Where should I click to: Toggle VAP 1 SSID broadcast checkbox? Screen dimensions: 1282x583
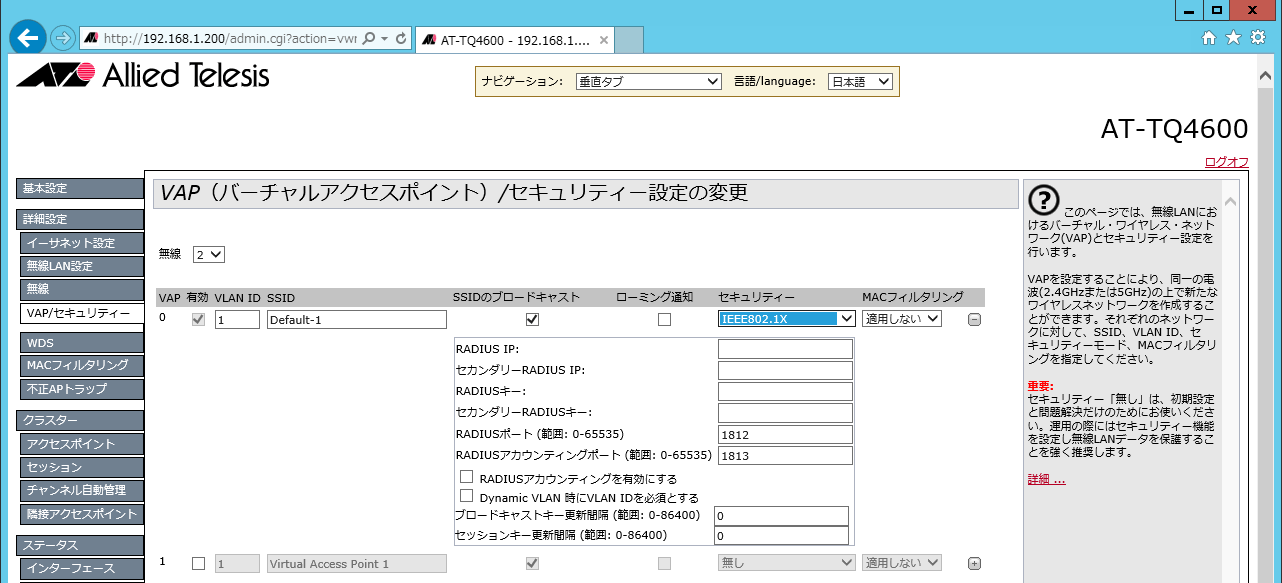point(532,563)
